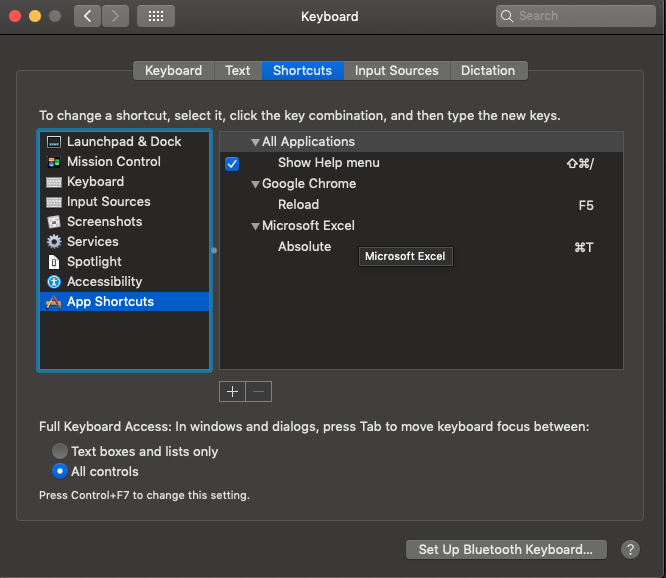Select Launchpad & Dock category icon
Viewport: 666px width, 578px height.
(x=54, y=142)
